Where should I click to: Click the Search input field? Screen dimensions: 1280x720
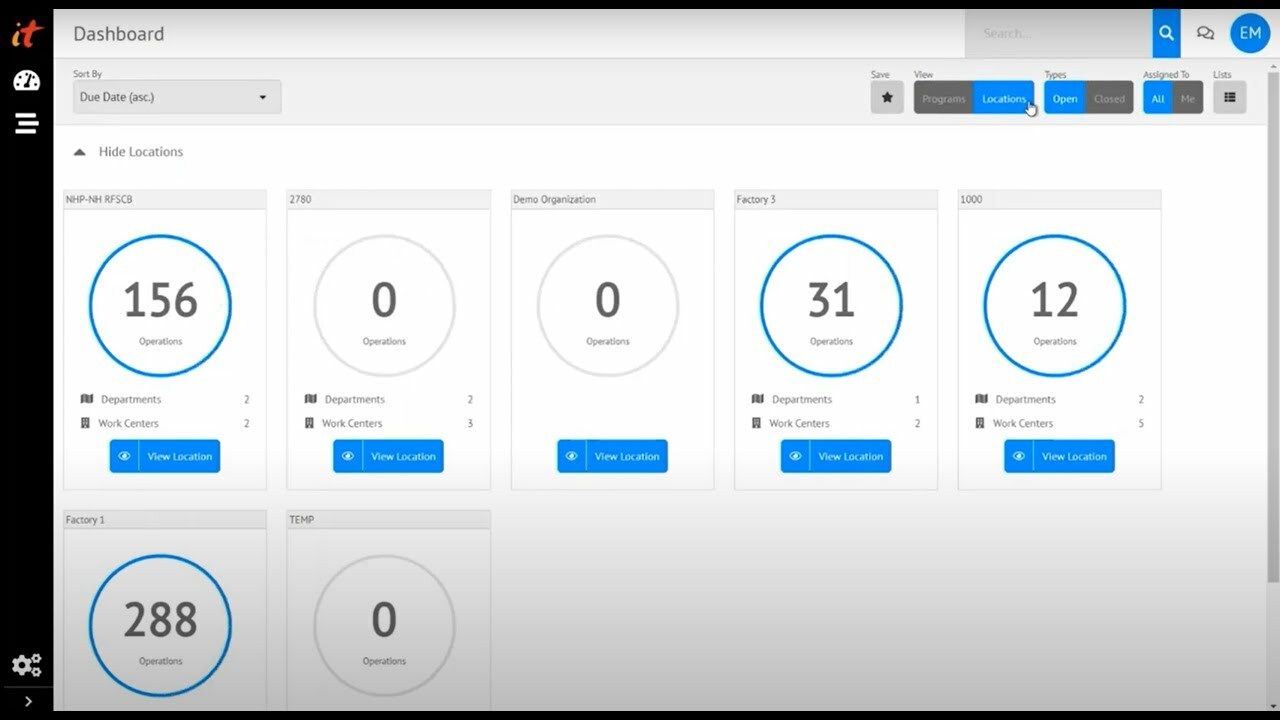click(x=1058, y=33)
